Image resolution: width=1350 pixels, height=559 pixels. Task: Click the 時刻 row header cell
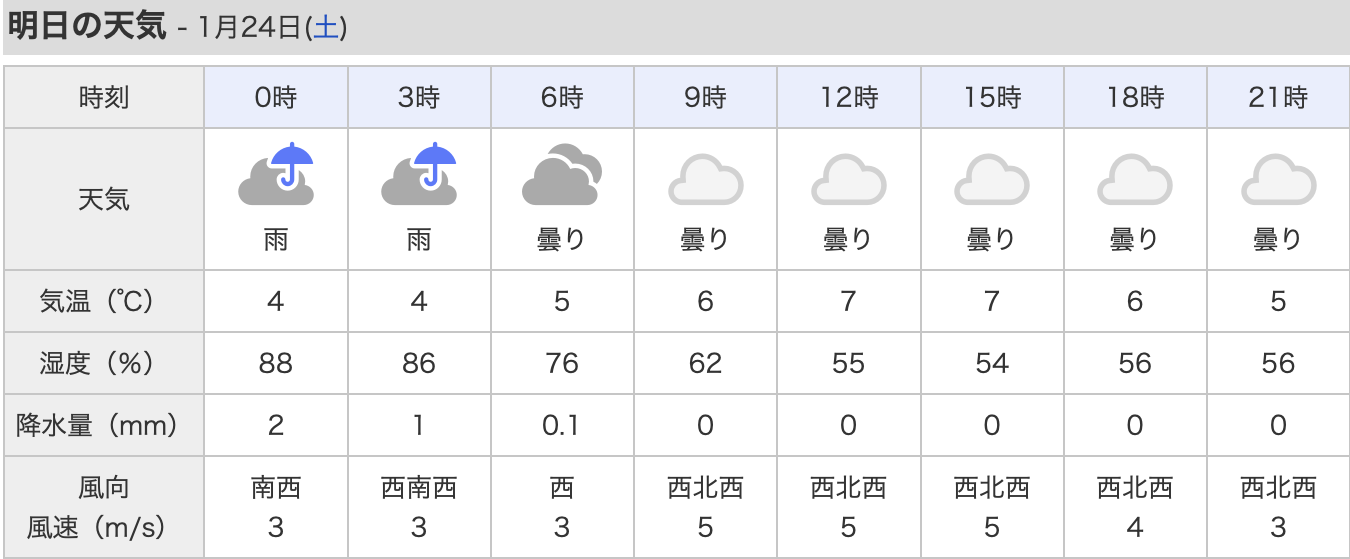(x=104, y=98)
